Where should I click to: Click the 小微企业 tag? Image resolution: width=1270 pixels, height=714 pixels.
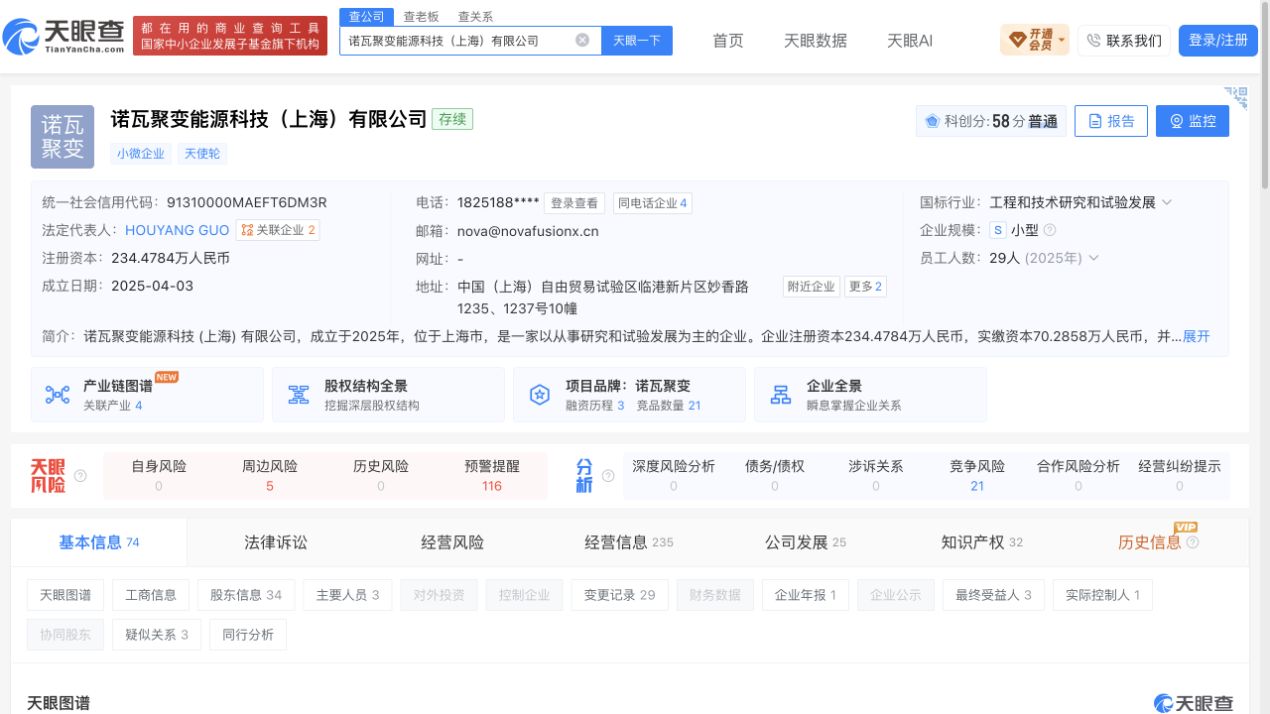click(141, 154)
